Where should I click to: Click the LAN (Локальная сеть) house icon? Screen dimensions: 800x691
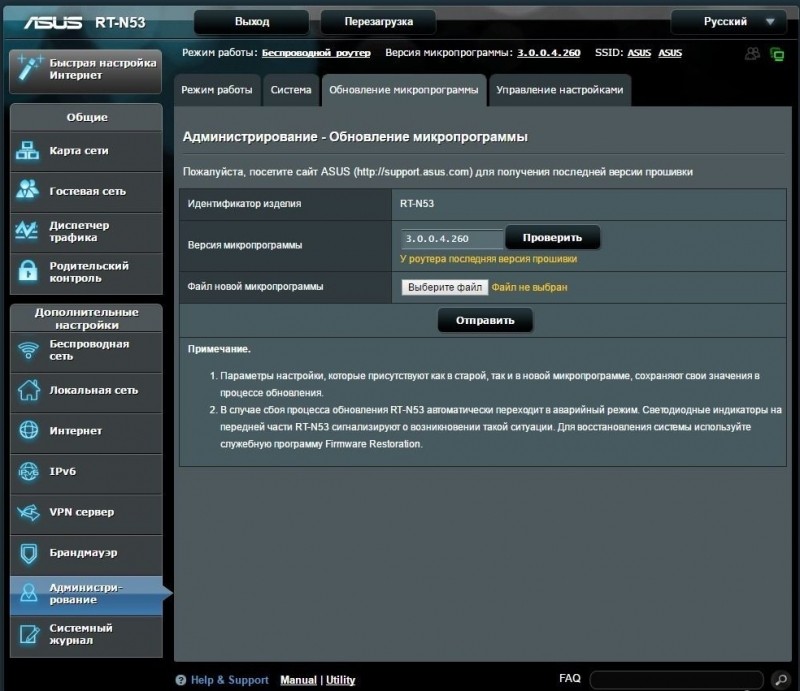tap(29, 390)
